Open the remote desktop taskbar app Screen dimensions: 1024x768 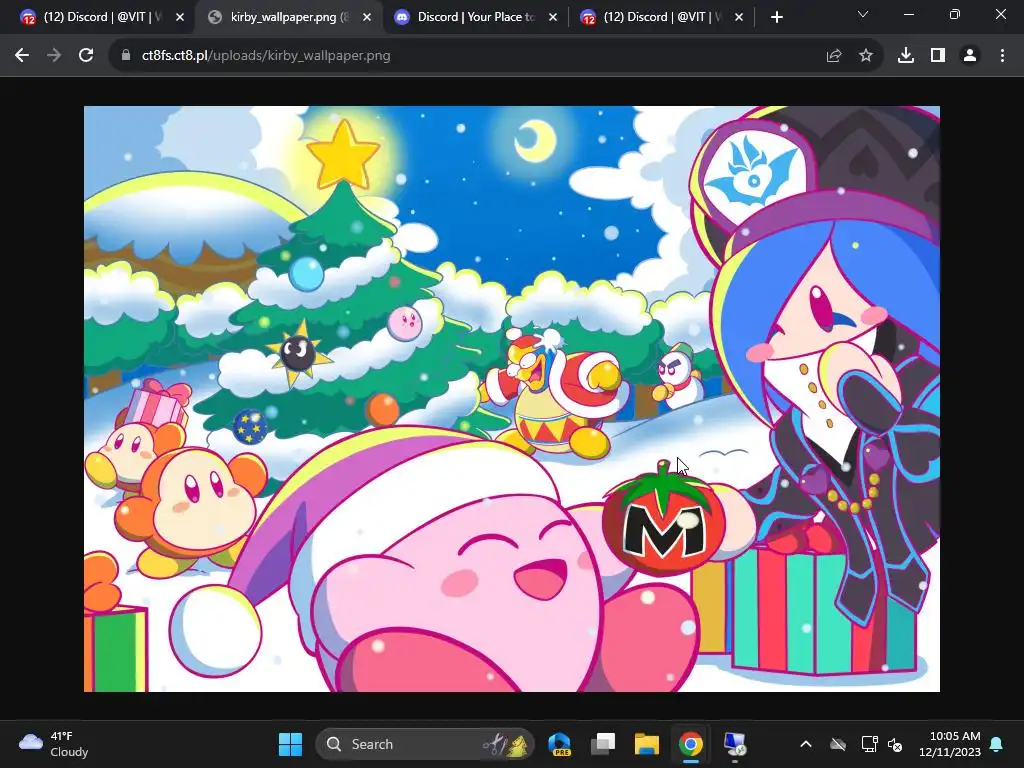pyautogui.click(x=735, y=744)
